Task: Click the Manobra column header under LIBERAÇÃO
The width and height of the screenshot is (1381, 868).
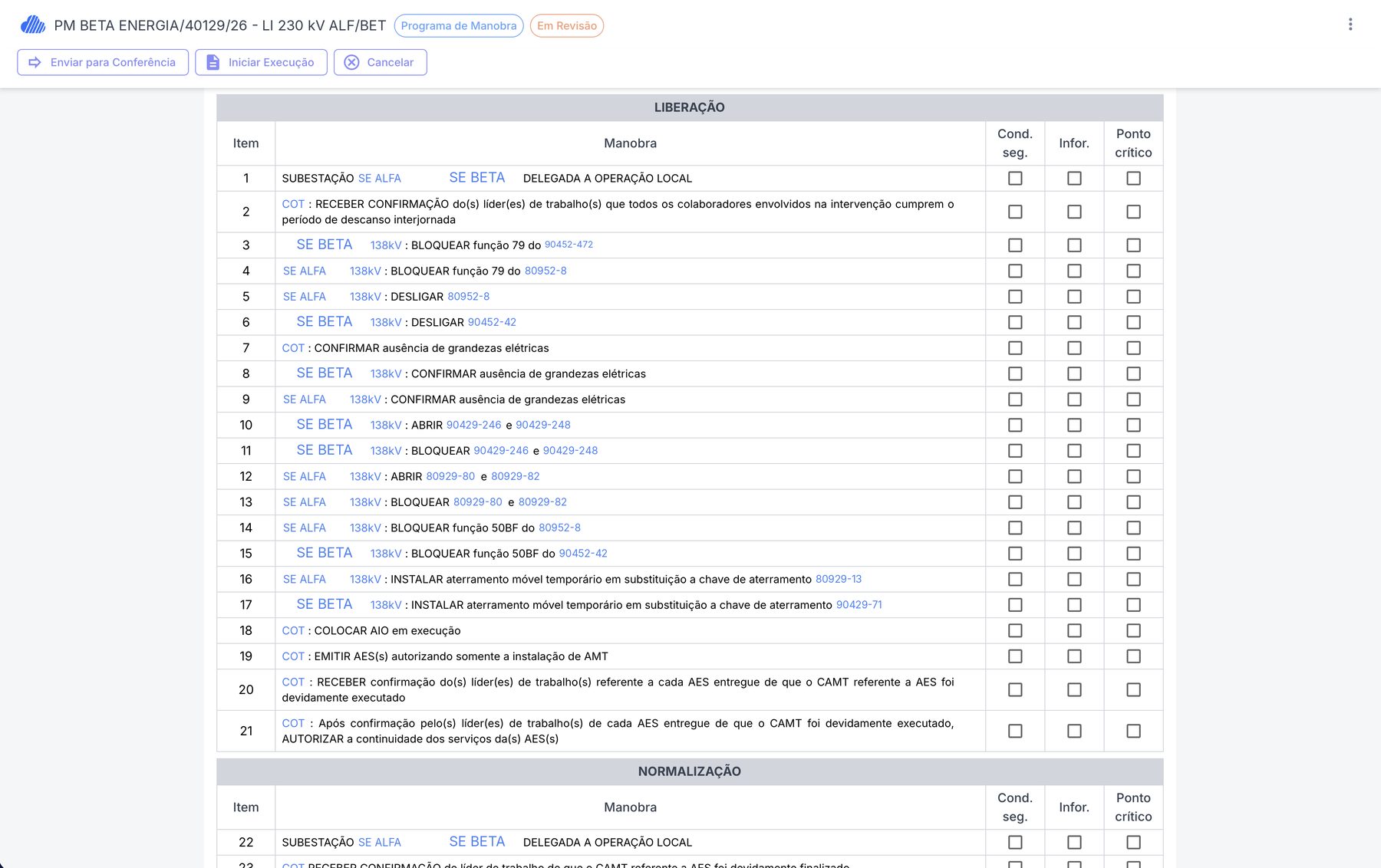Action: (630, 143)
